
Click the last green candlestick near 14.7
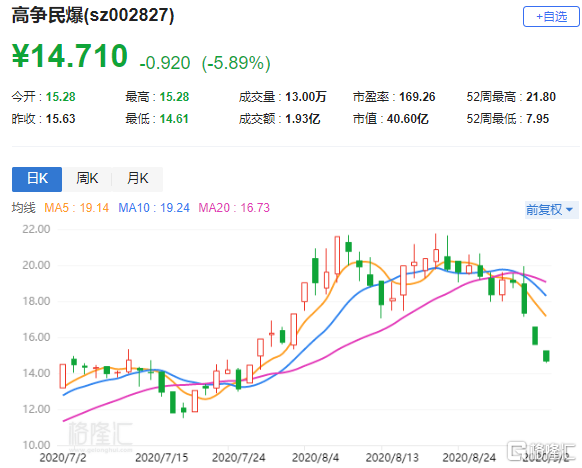546,356
